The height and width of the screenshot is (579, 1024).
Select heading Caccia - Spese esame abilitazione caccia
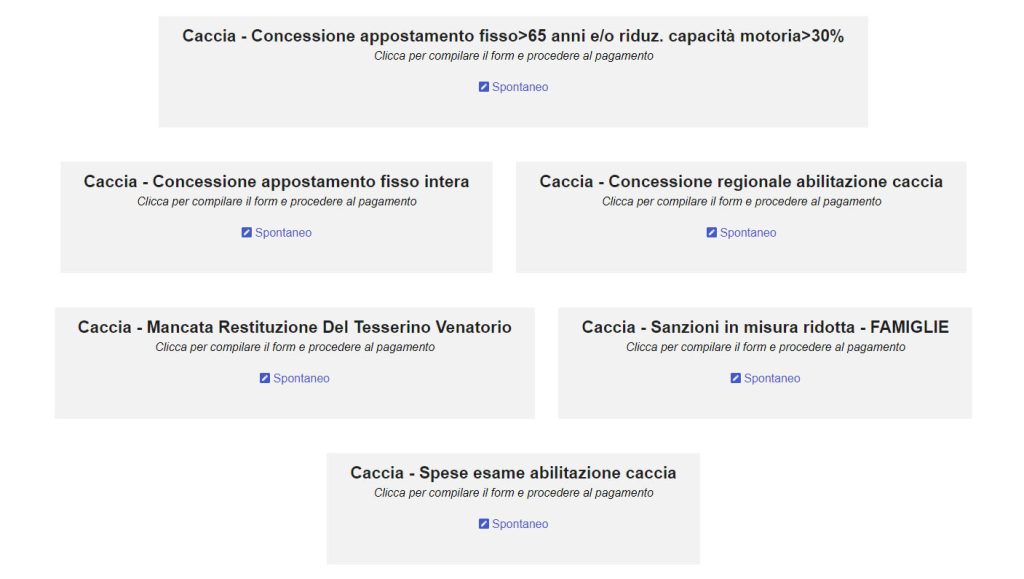pyautogui.click(x=513, y=473)
